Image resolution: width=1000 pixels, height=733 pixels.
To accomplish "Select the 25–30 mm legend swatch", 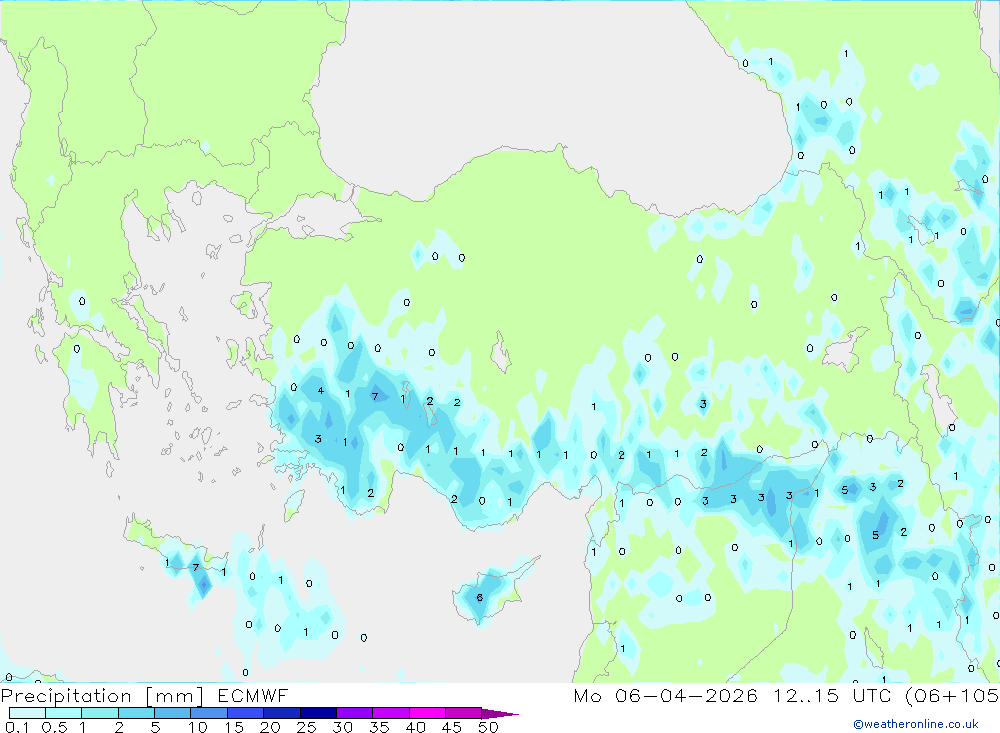I will tap(318, 713).
